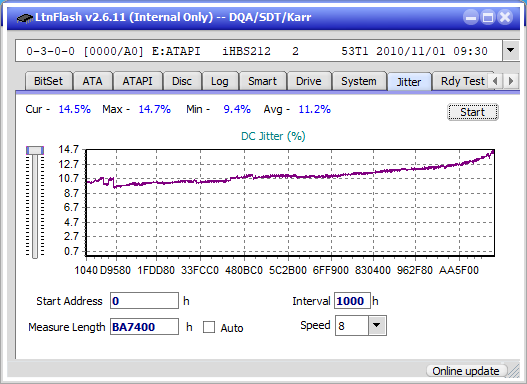Click into the Interval field

pyautogui.click(x=352, y=301)
